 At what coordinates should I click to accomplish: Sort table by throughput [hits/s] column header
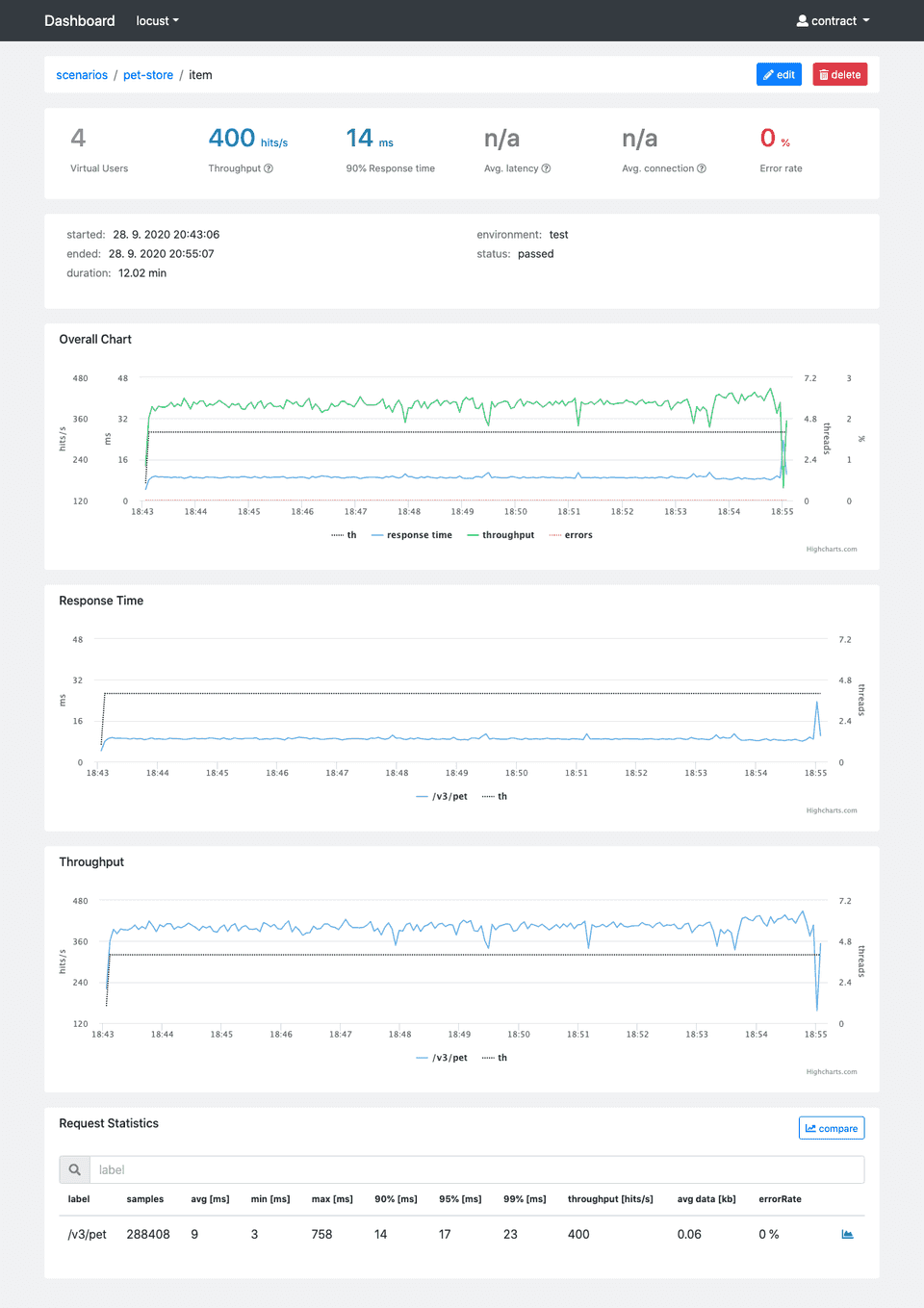[x=610, y=1199]
